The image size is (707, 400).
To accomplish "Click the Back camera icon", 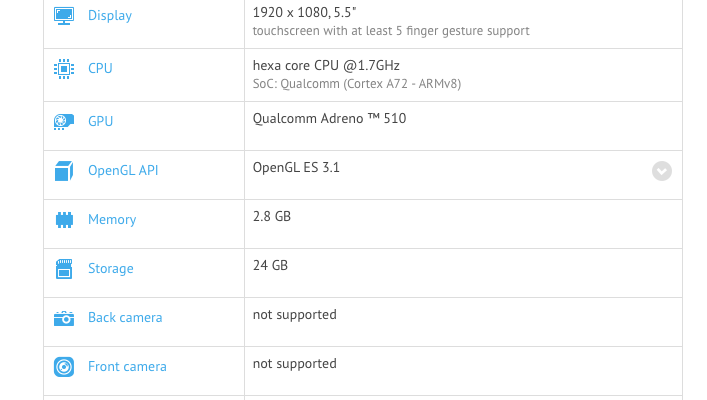I will point(64,318).
